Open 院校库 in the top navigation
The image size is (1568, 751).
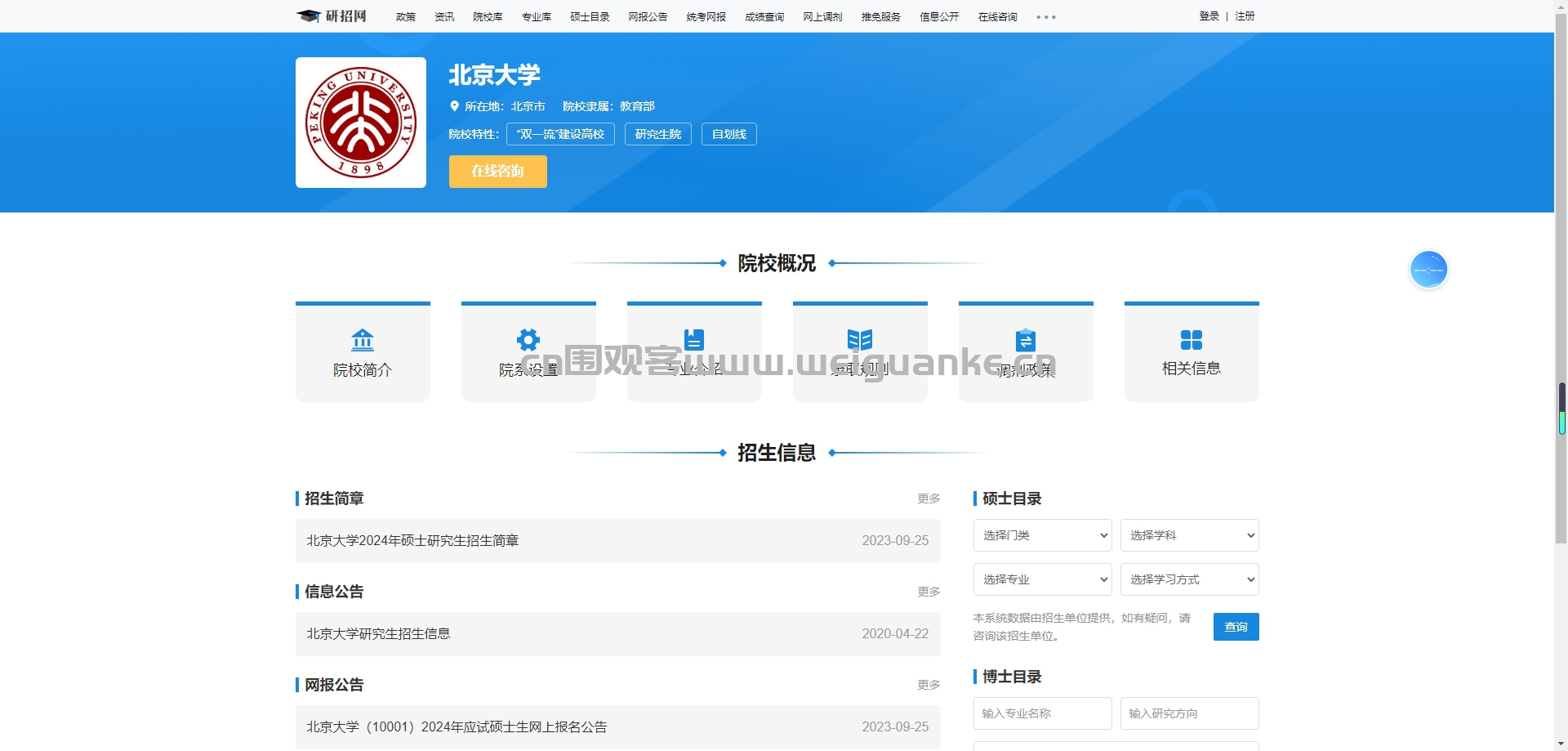(488, 16)
